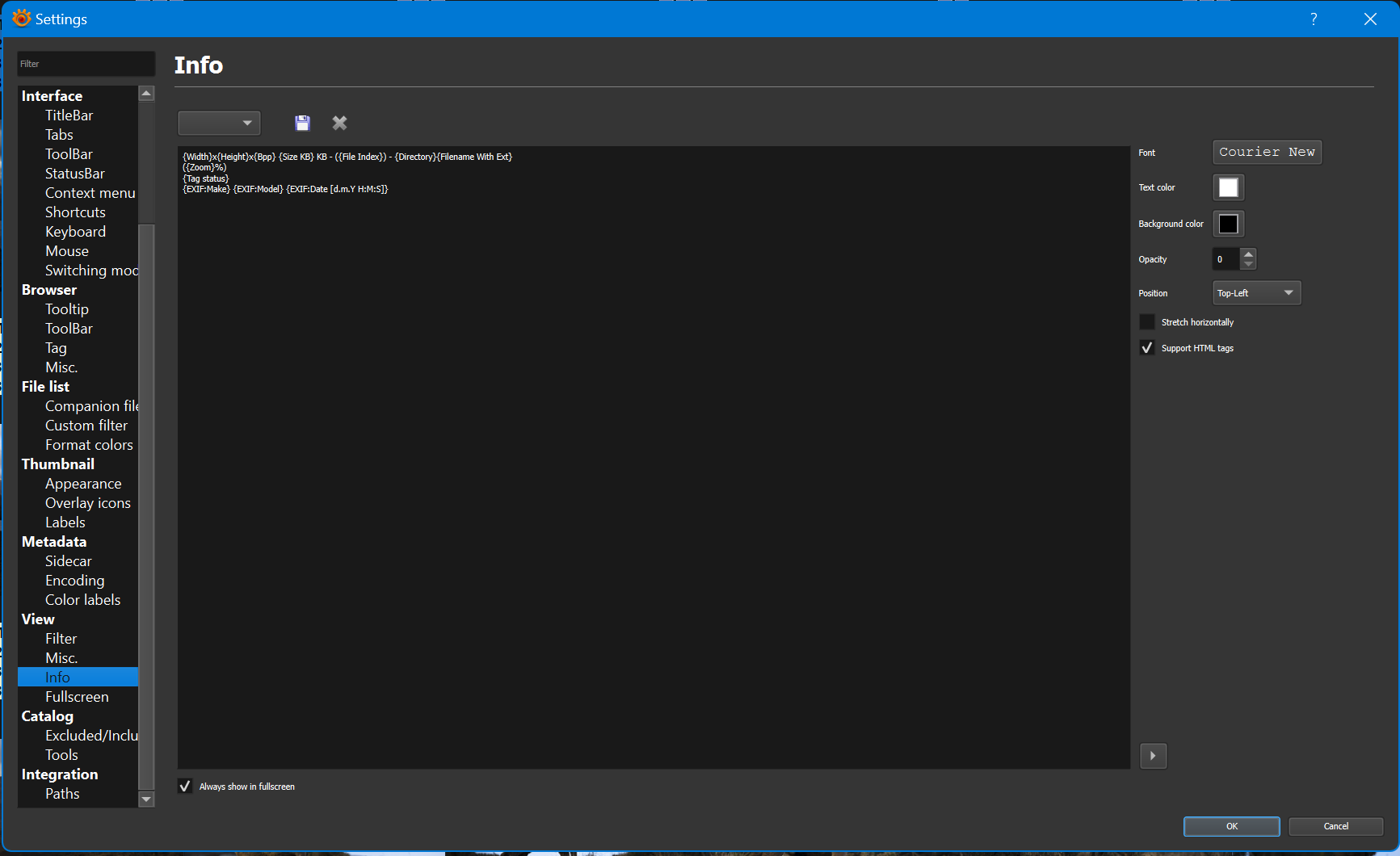Pick a new Text color from the white swatch
The image size is (1400, 856).
[x=1228, y=187]
